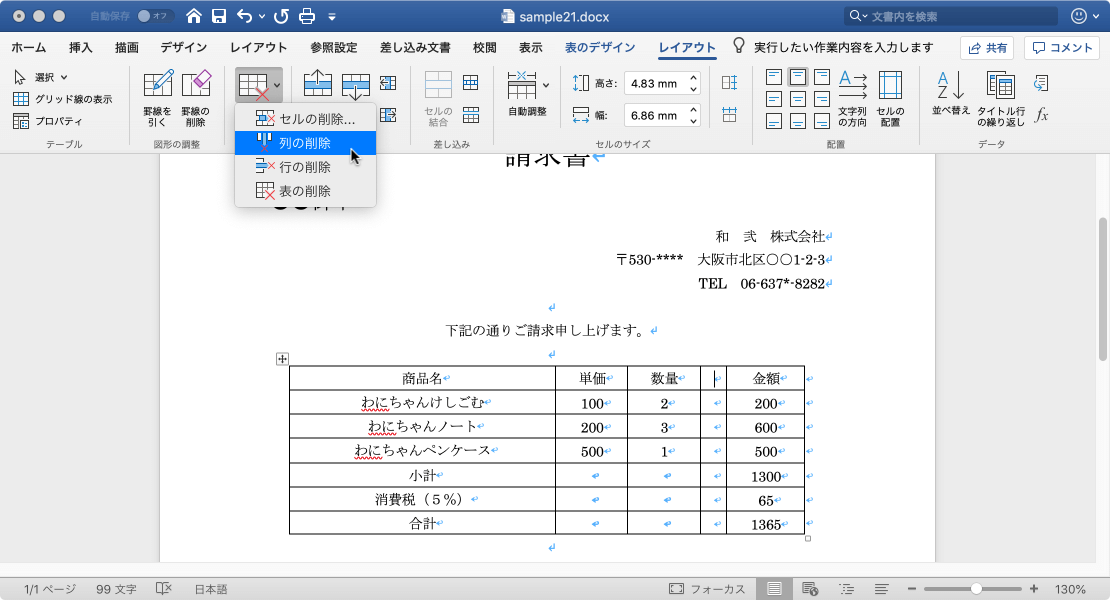Select the Eraser (罫線の削除) tool

[195, 97]
